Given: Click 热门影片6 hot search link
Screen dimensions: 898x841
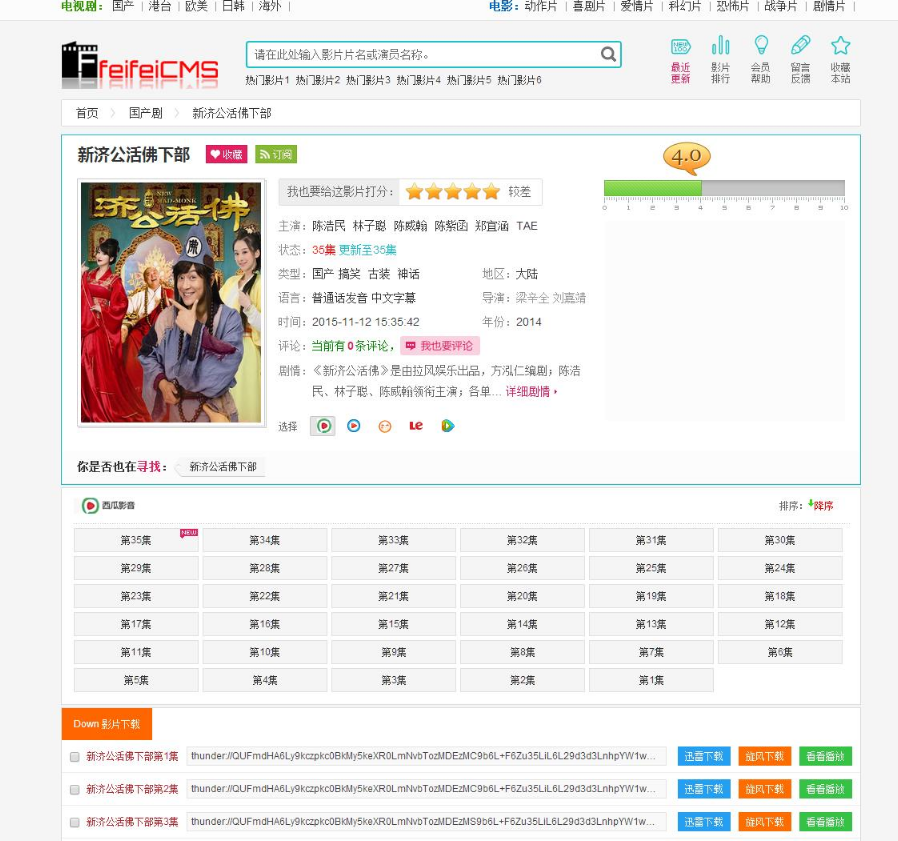Looking at the screenshot, I should click(x=519, y=80).
